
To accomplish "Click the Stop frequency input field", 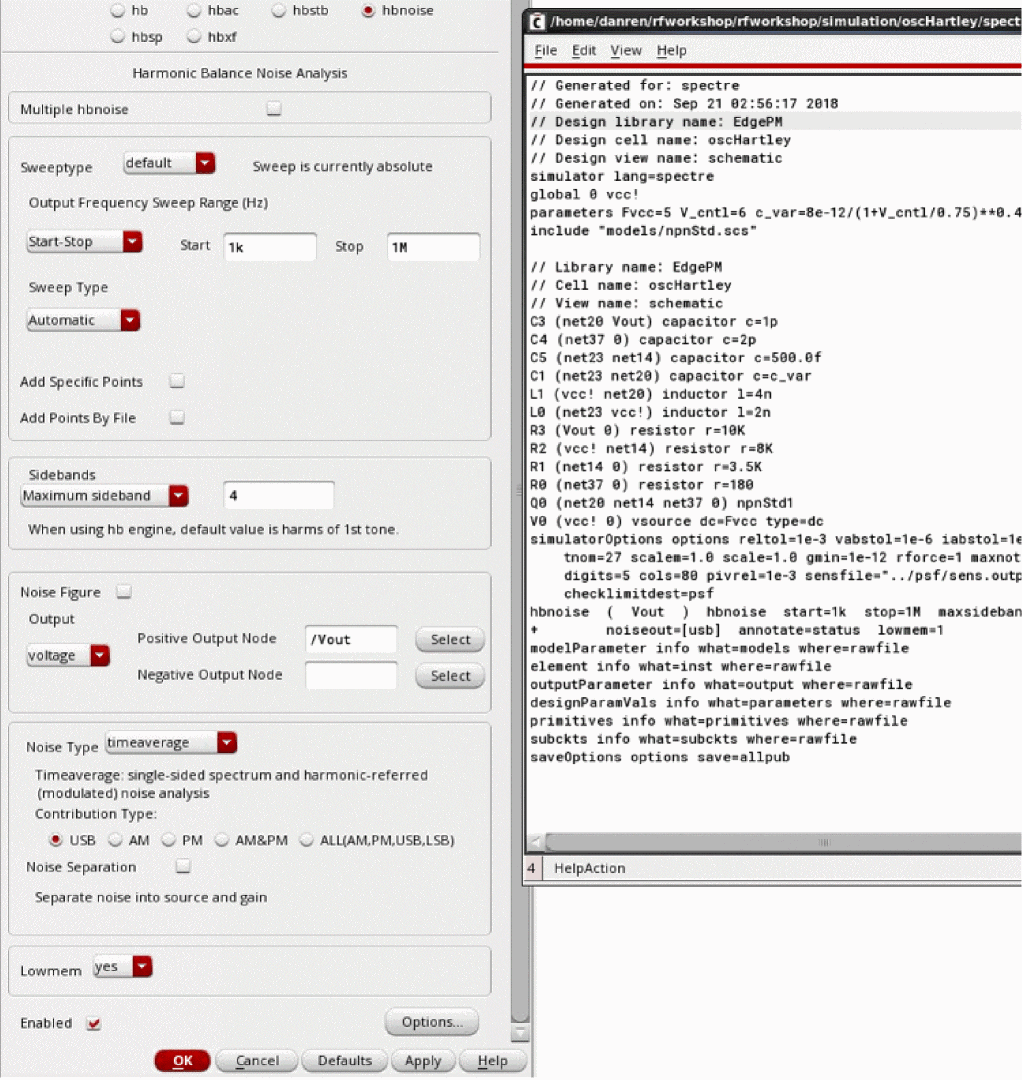I will coord(433,246).
